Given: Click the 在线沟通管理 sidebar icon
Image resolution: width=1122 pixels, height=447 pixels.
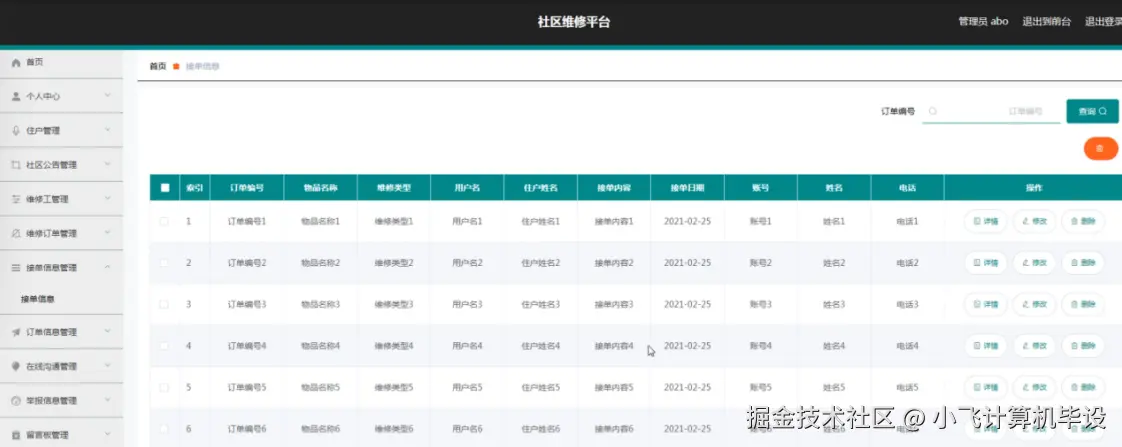Looking at the screenshot, I should point(16,366).
